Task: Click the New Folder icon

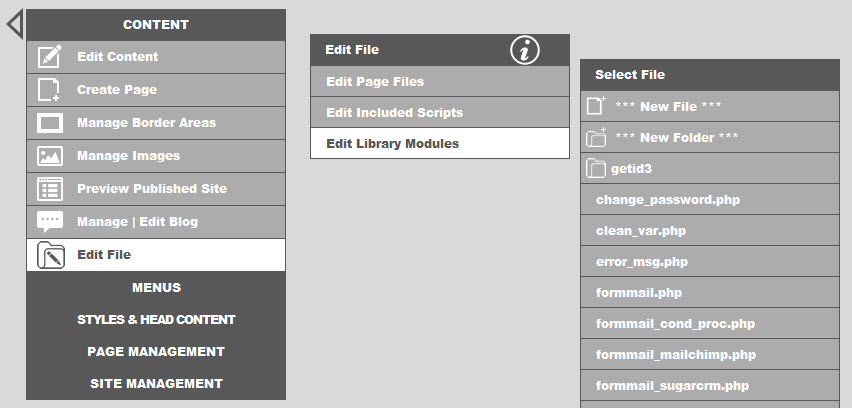Action: coord(597,137)
